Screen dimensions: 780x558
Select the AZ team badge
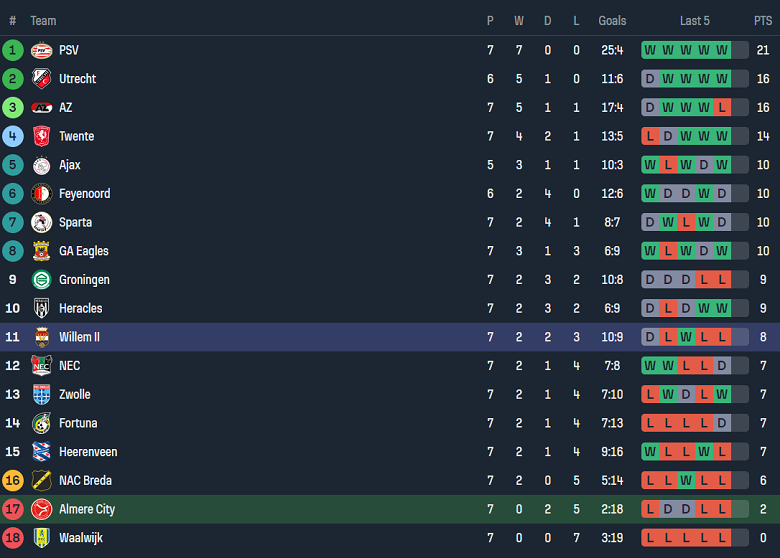tap(41, 108)
